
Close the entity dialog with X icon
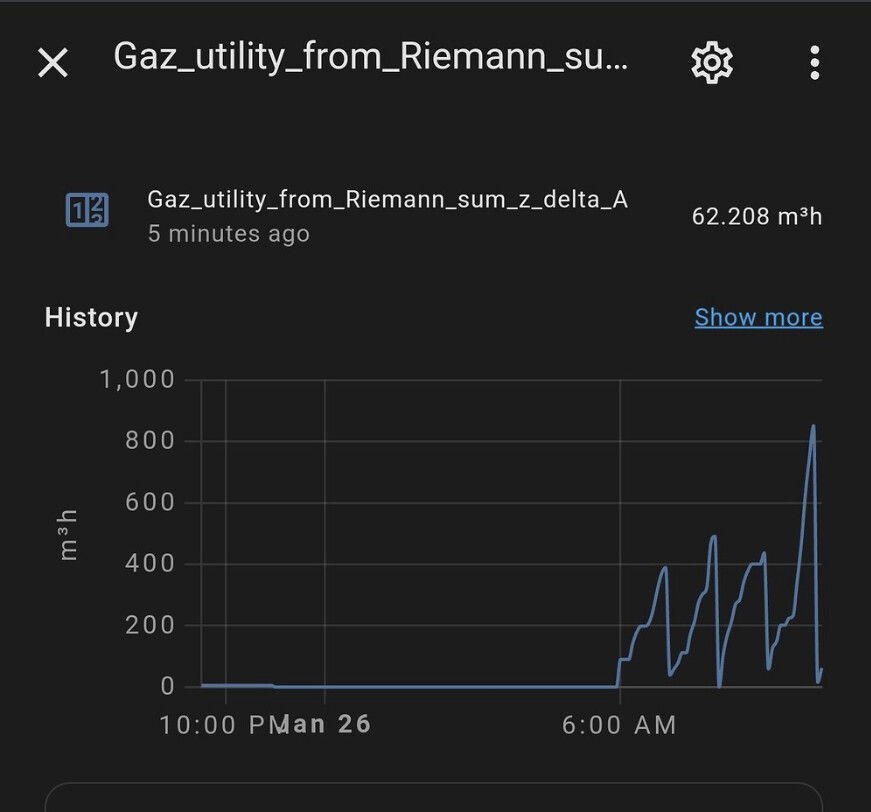pos(53,62)
